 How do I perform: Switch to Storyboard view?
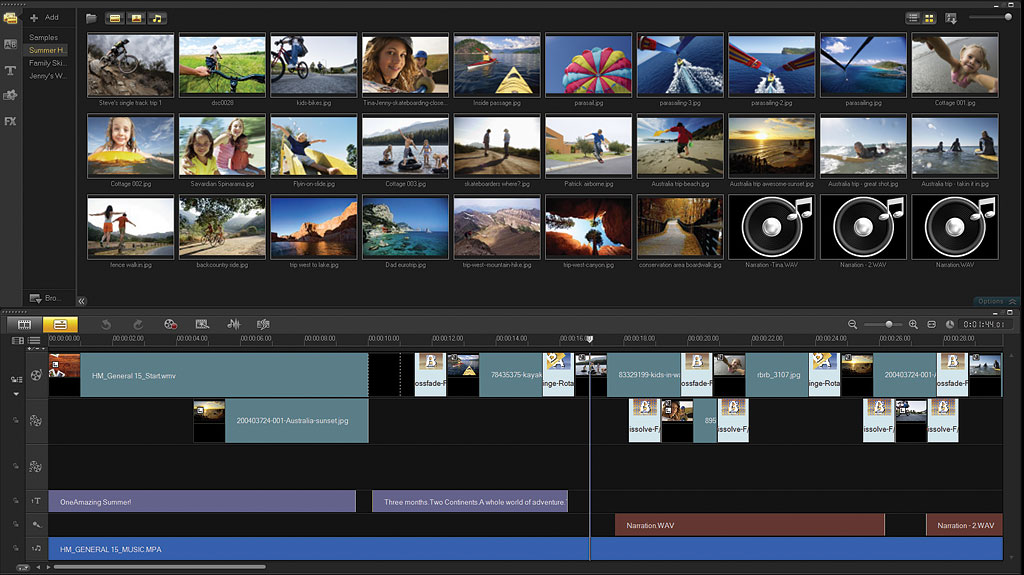(x=25, y=324)
